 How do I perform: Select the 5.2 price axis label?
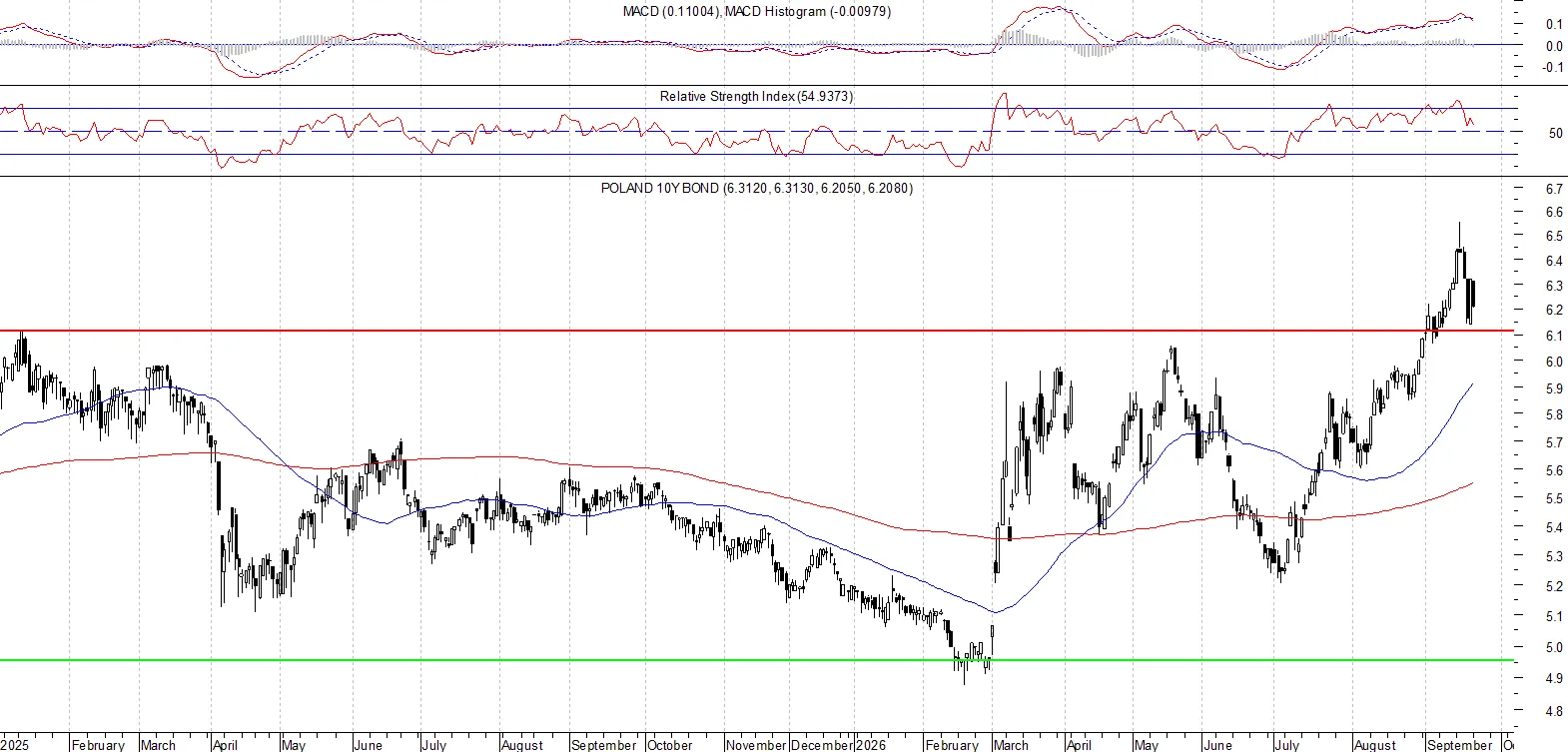pos(1554,586)
